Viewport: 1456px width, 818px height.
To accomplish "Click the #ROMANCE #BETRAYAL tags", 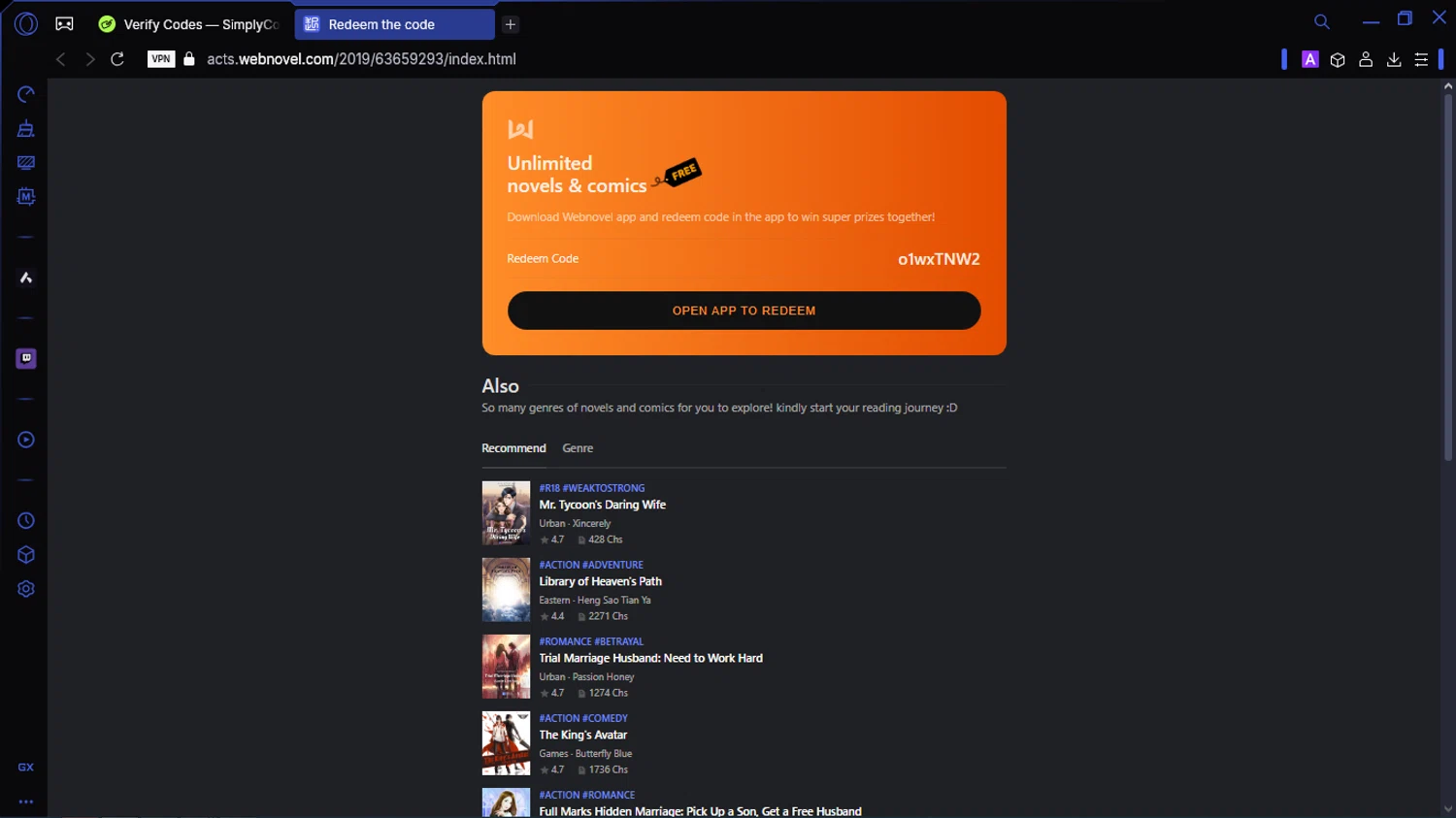I will tap(590, 641).
